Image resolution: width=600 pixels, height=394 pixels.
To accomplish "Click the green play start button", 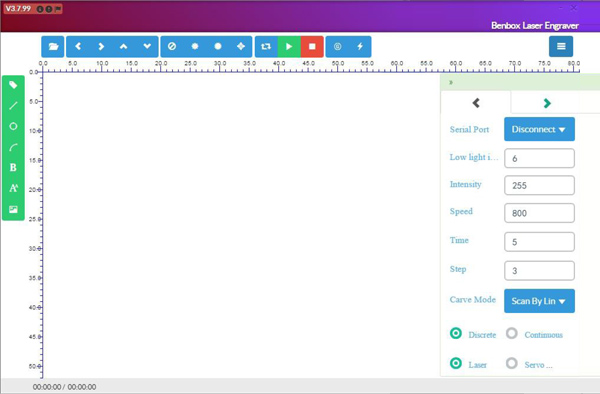I will pos(289,47).
